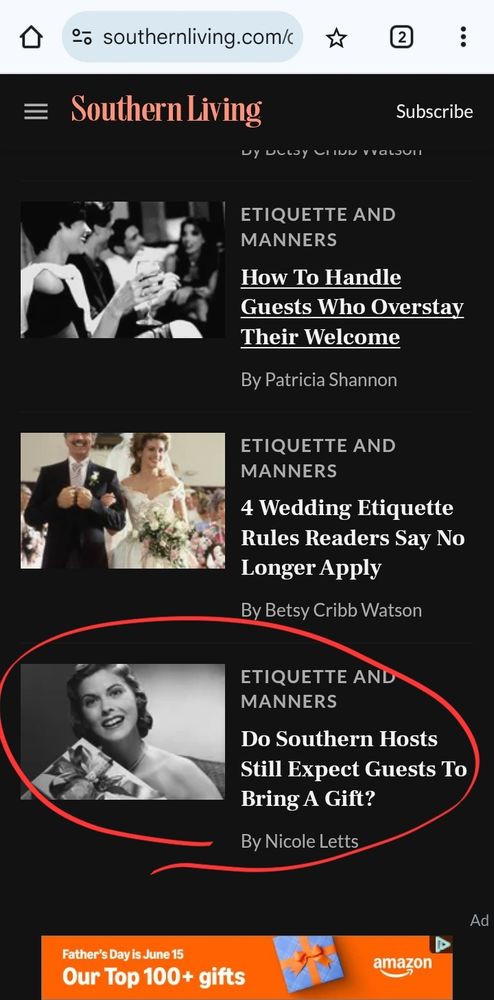Screen dimensions: 494x1000
Task: Open 'How To Handle Guests Who Overstay' article
Action: point(352,307)
